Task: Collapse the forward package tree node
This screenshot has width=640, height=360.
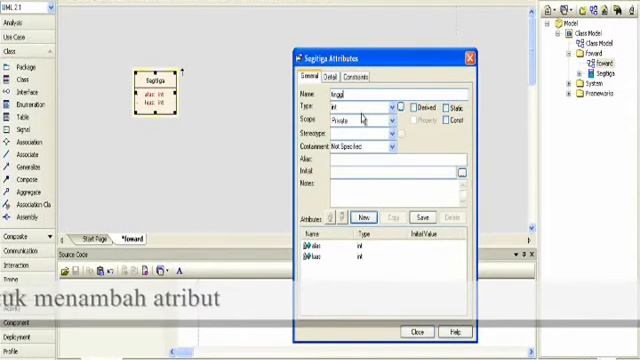Action: pyautogui.click(x=569, y=53)
